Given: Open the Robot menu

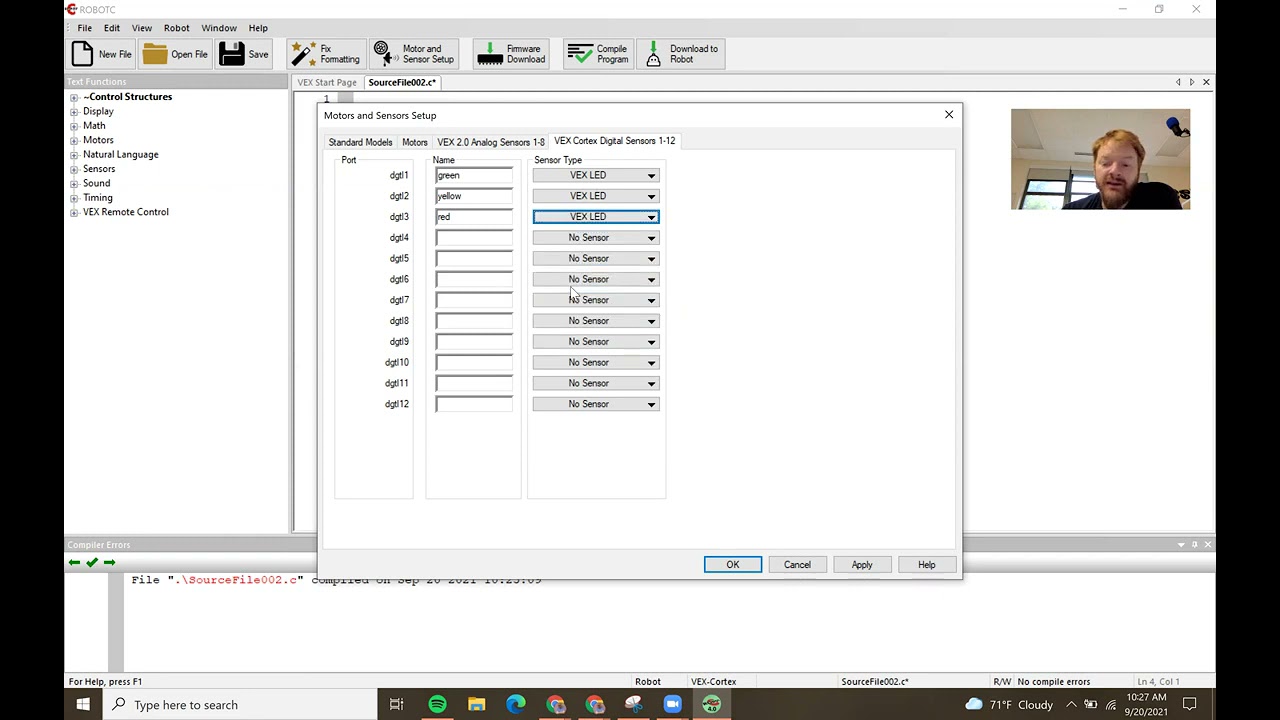Looking at the screenshot, I should [176, 28].
